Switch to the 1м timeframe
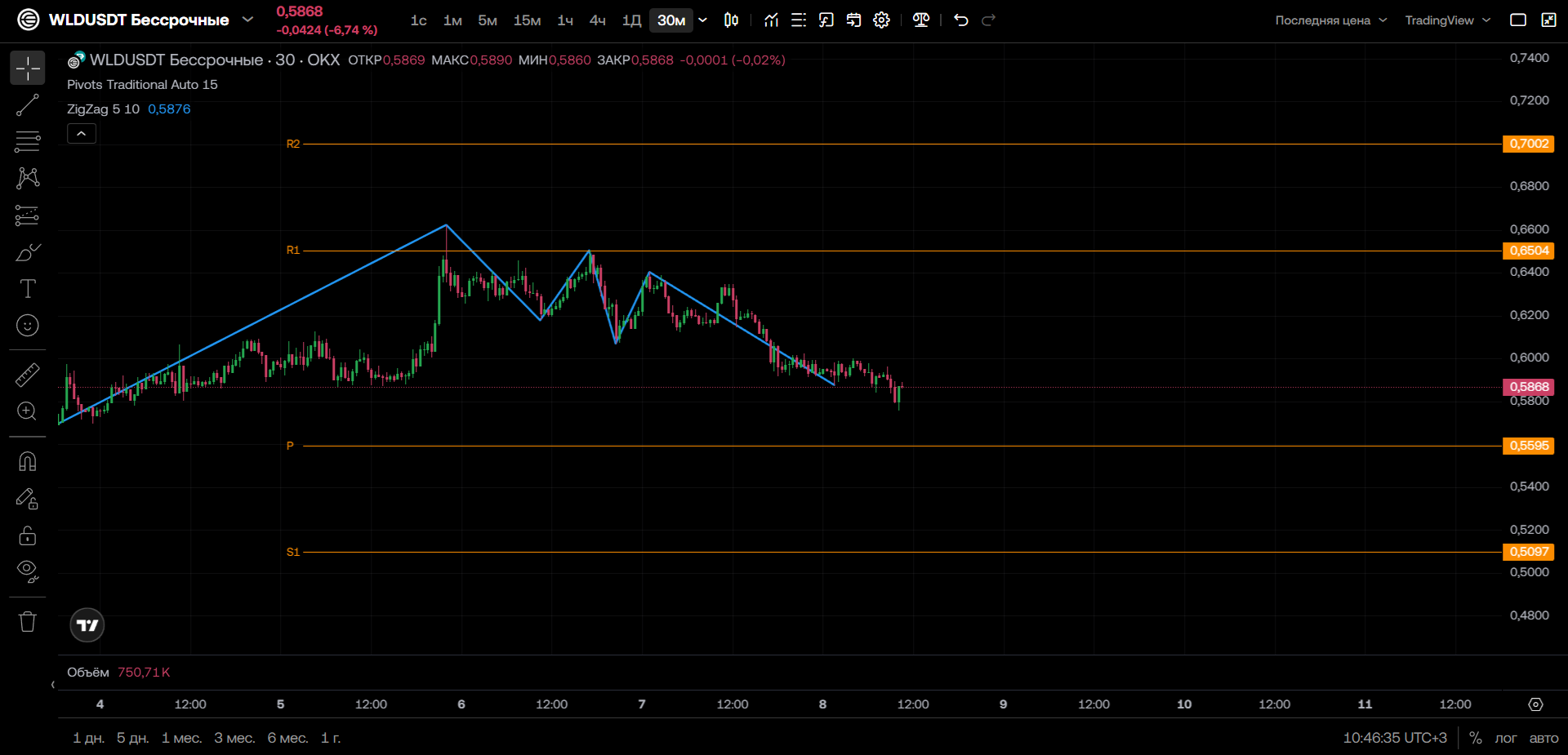1568x755 pixels. [x=452, y=20]
